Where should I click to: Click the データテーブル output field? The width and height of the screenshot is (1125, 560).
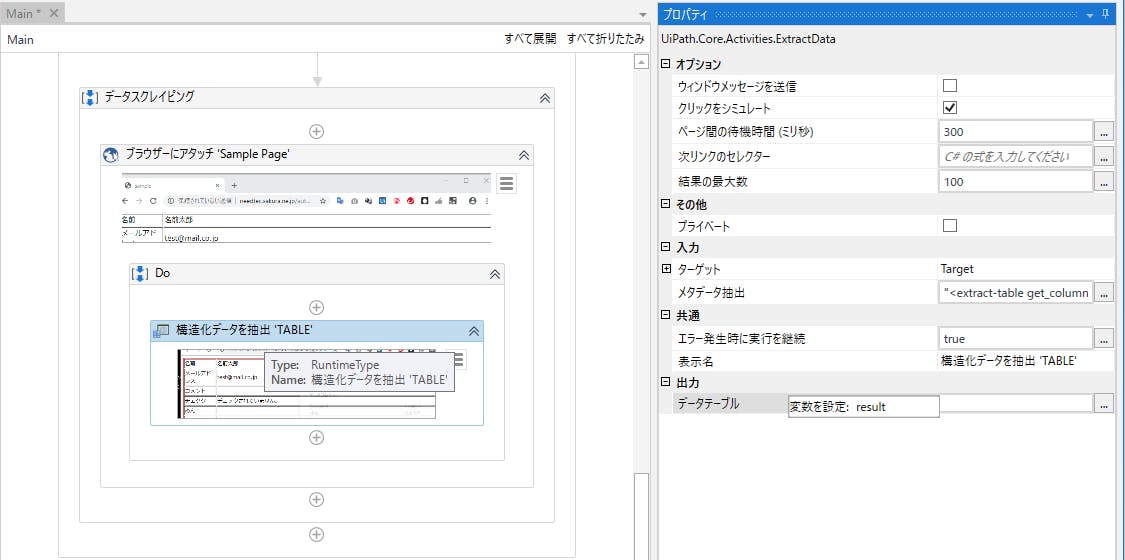(1016, 404)
